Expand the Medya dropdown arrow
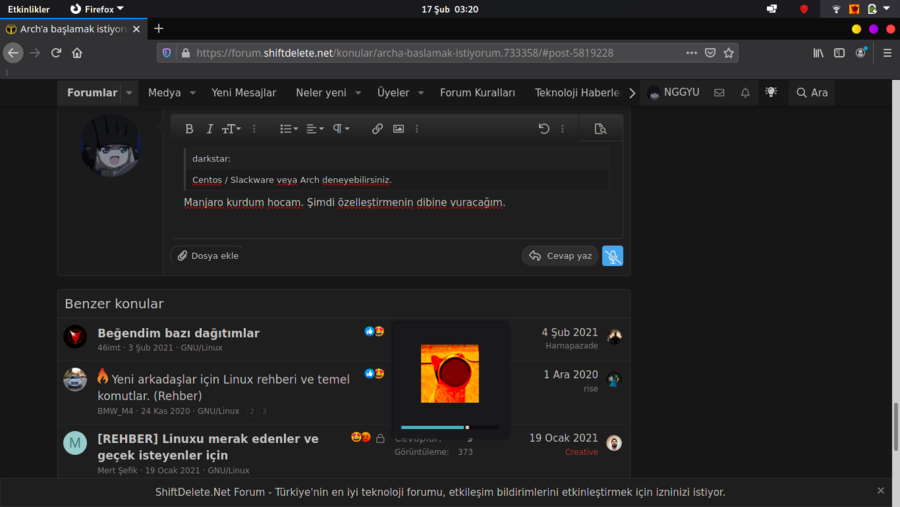 tap(193, 92)
